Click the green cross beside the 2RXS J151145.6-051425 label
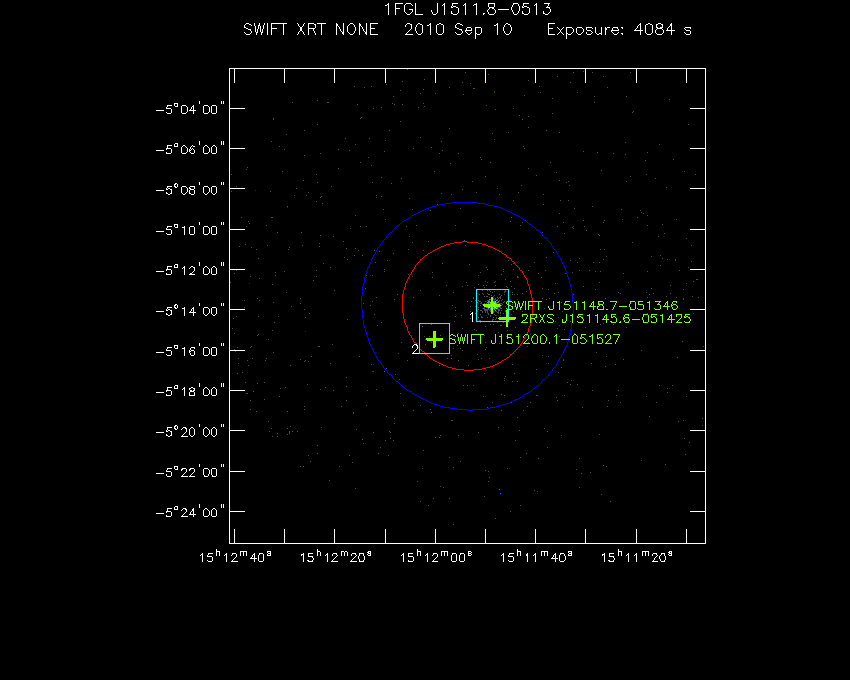850x680 pixels. (x=507, y=318)
